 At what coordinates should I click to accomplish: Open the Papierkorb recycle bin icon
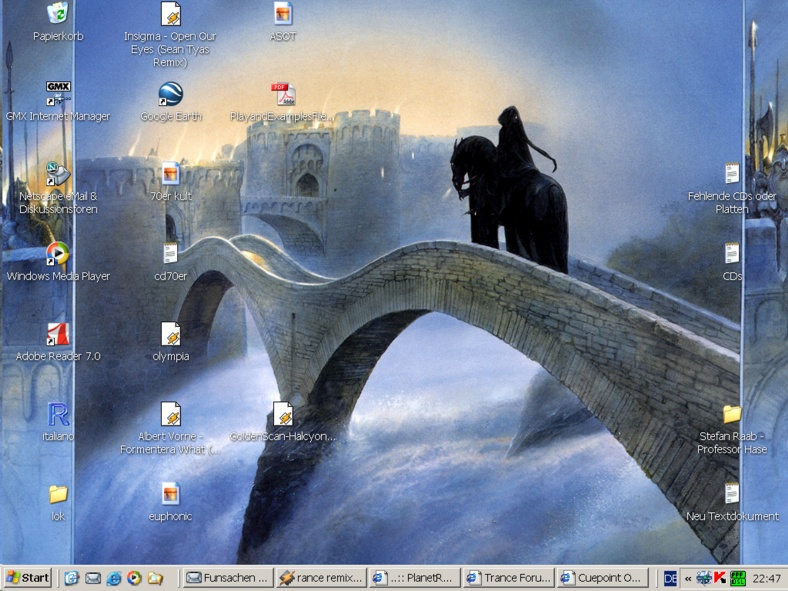[x=58, y=14]
